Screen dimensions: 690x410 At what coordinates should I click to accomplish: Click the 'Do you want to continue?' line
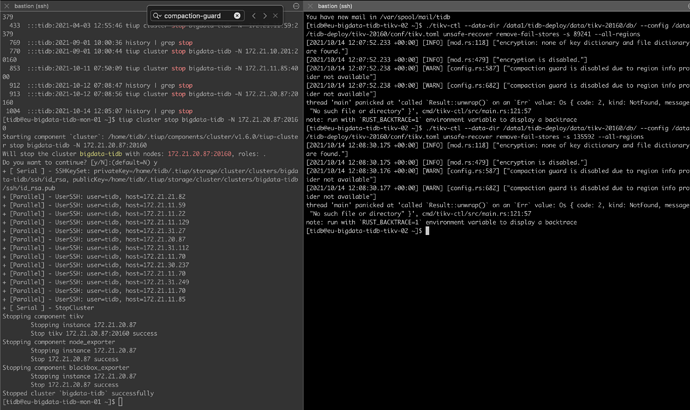(80, 162)
